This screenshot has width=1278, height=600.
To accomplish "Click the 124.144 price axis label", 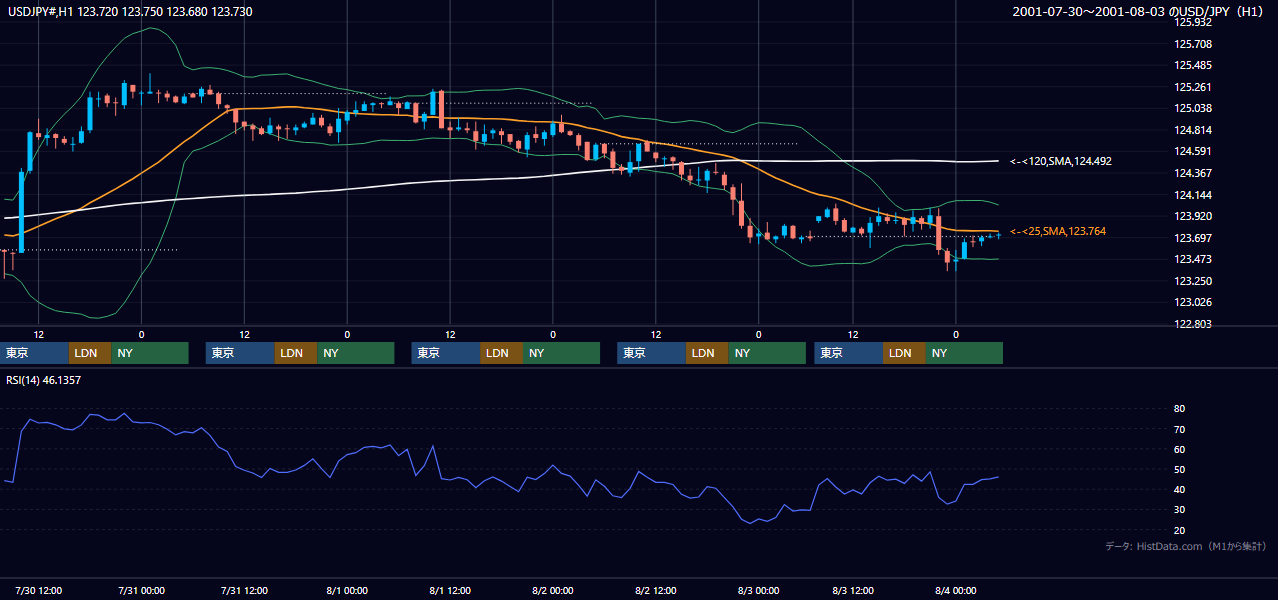I will 1193,195.
